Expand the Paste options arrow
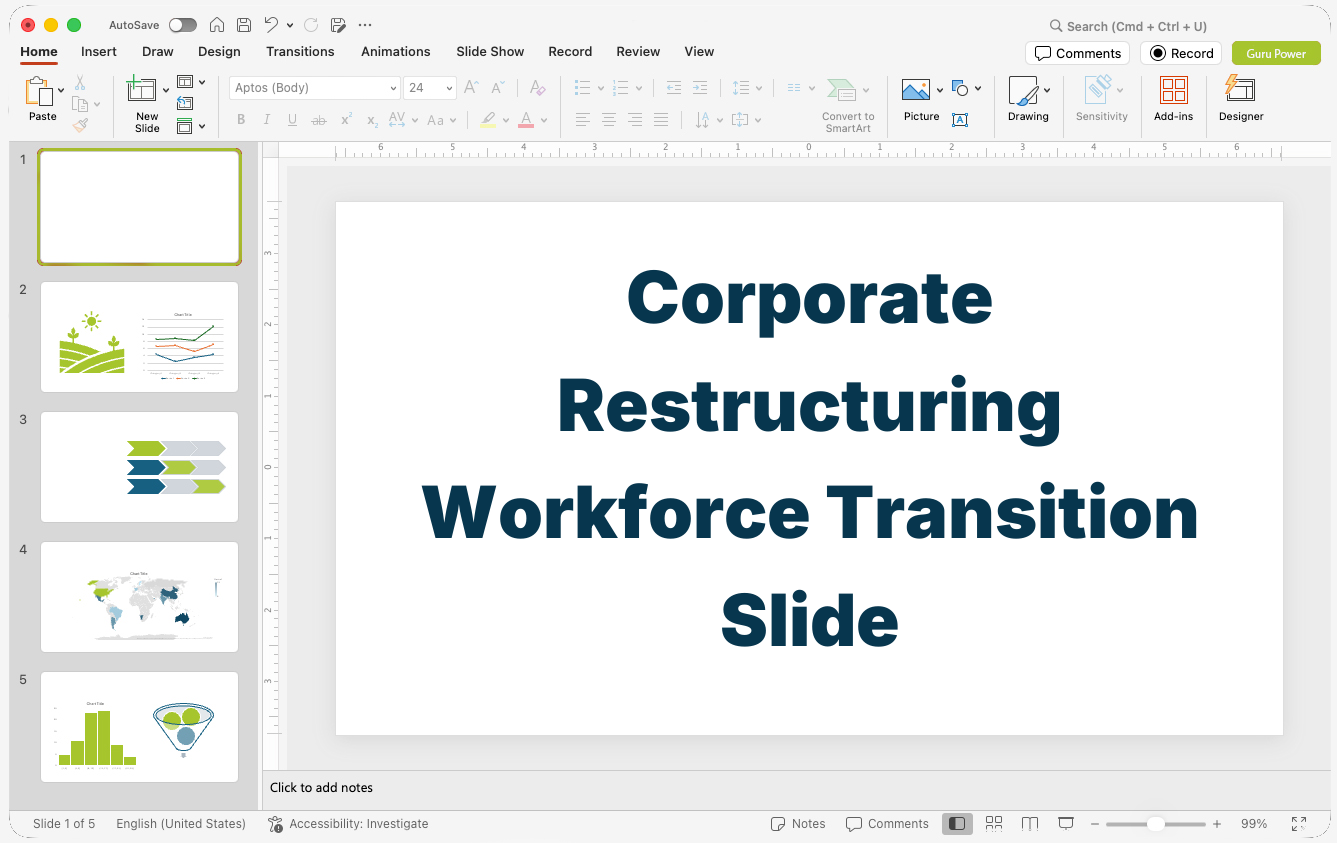The width and height of the screenshot is (1337, 843). pyautogui.click(x=61, y=90)
